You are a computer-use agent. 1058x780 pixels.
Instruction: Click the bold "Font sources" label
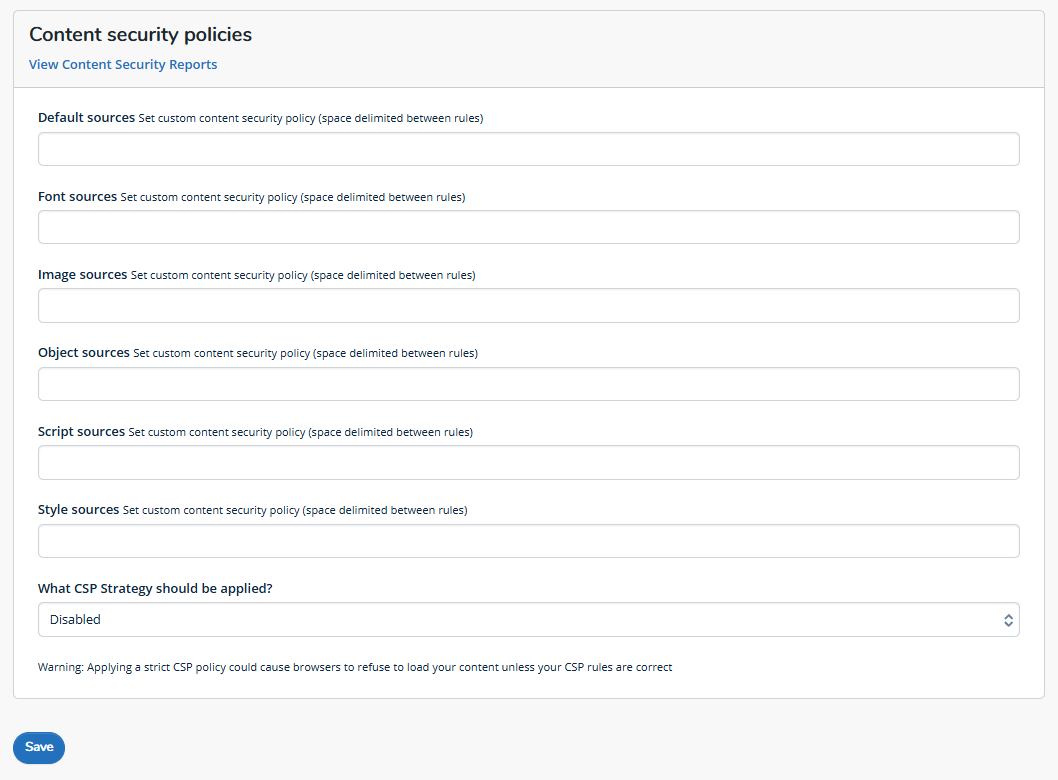pyautogui.click(x=77, y=197)
